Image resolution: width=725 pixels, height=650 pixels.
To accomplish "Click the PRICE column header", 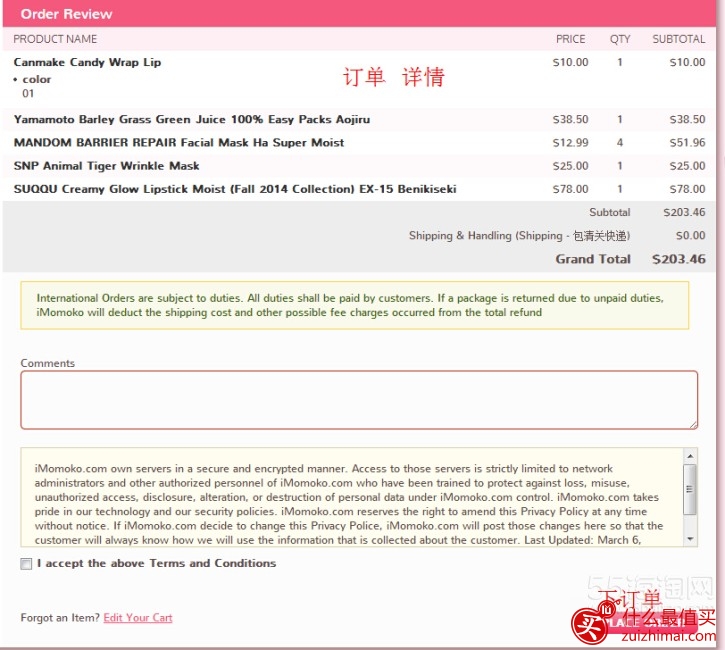I will click(571, 39).
